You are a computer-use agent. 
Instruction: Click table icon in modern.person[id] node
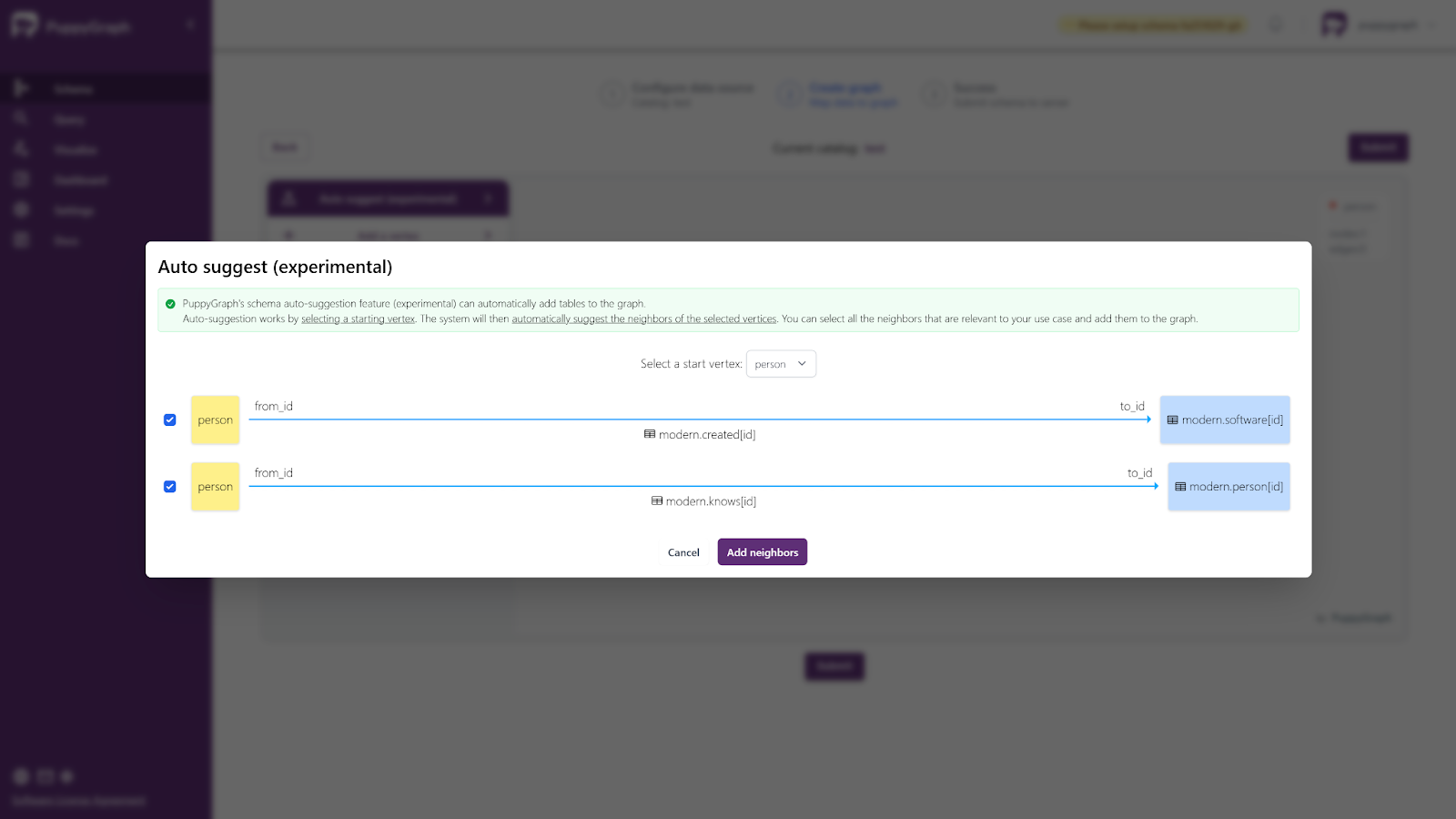tap(1180, 487)
